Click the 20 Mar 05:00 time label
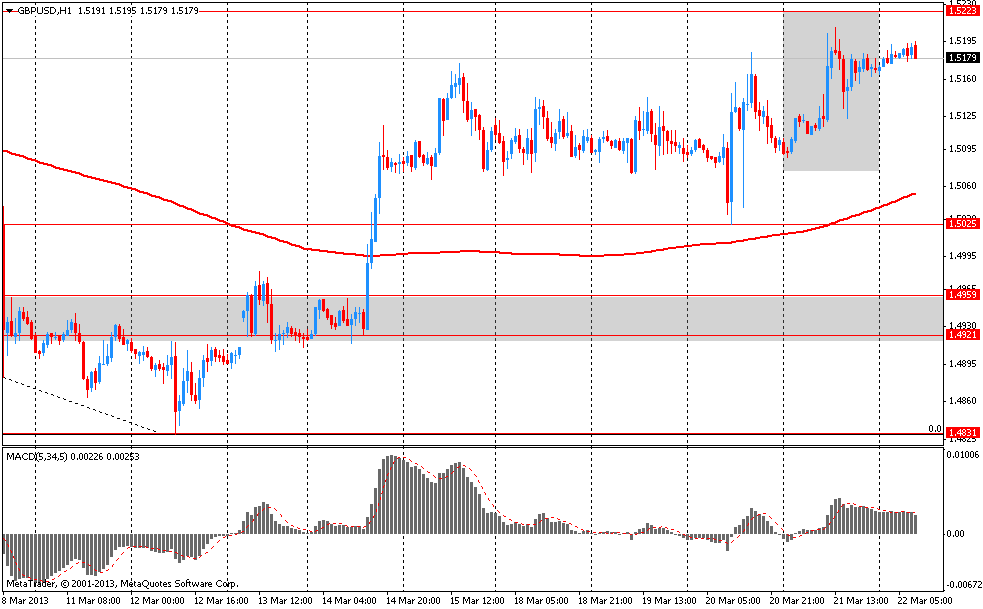983x609 pixels. pos(731,601)
